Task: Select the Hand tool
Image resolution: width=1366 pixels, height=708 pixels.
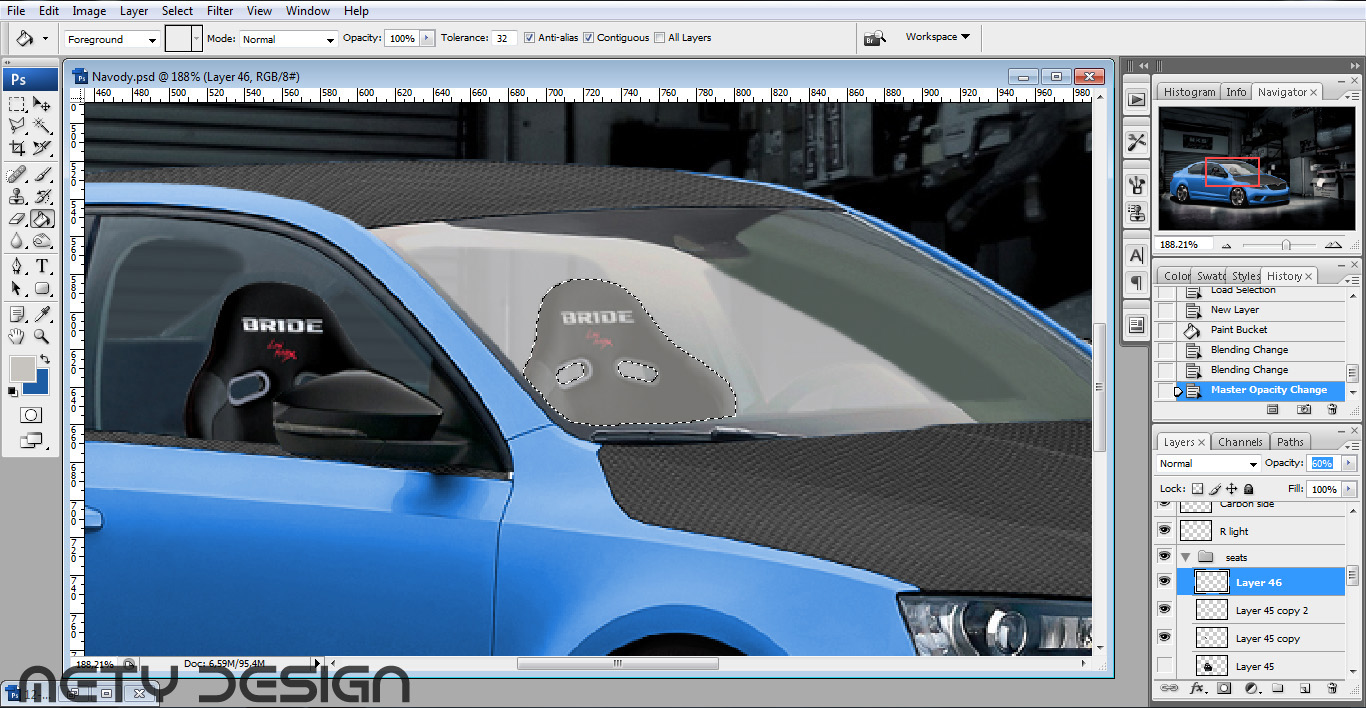Action: coord(17,337)
